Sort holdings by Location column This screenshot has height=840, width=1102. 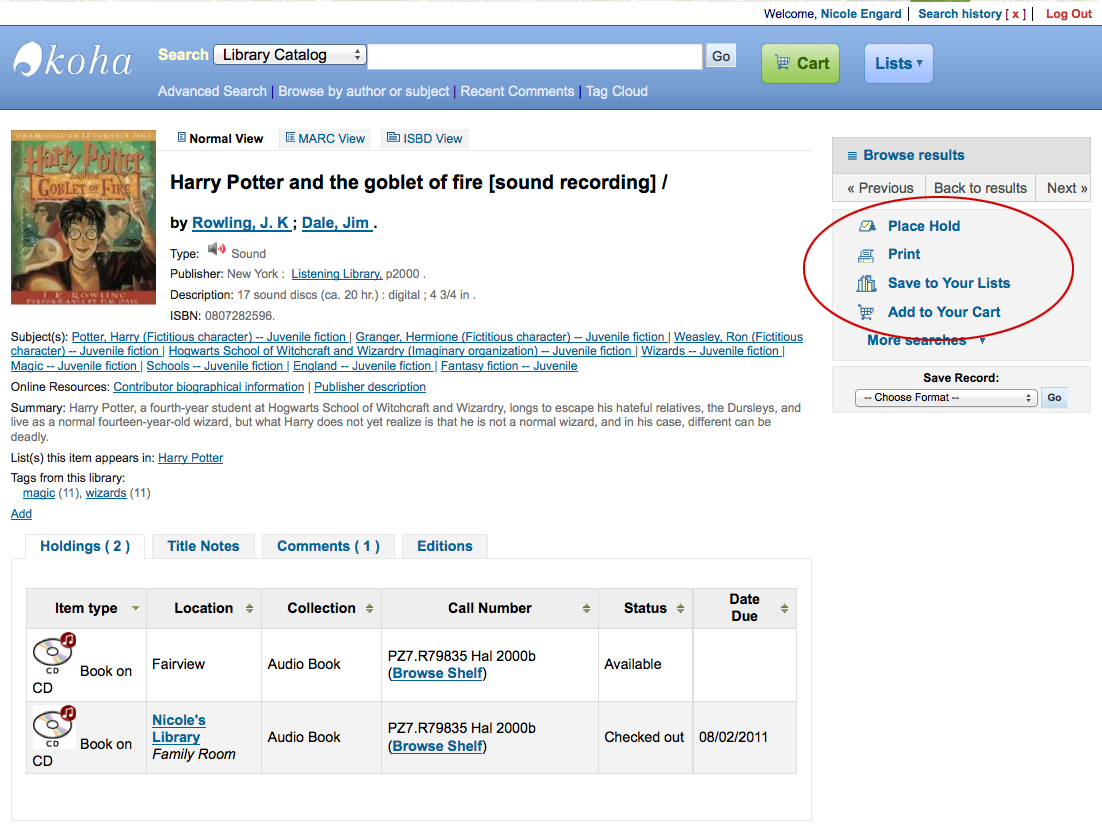pyautogui.click(x=249, y=609)
